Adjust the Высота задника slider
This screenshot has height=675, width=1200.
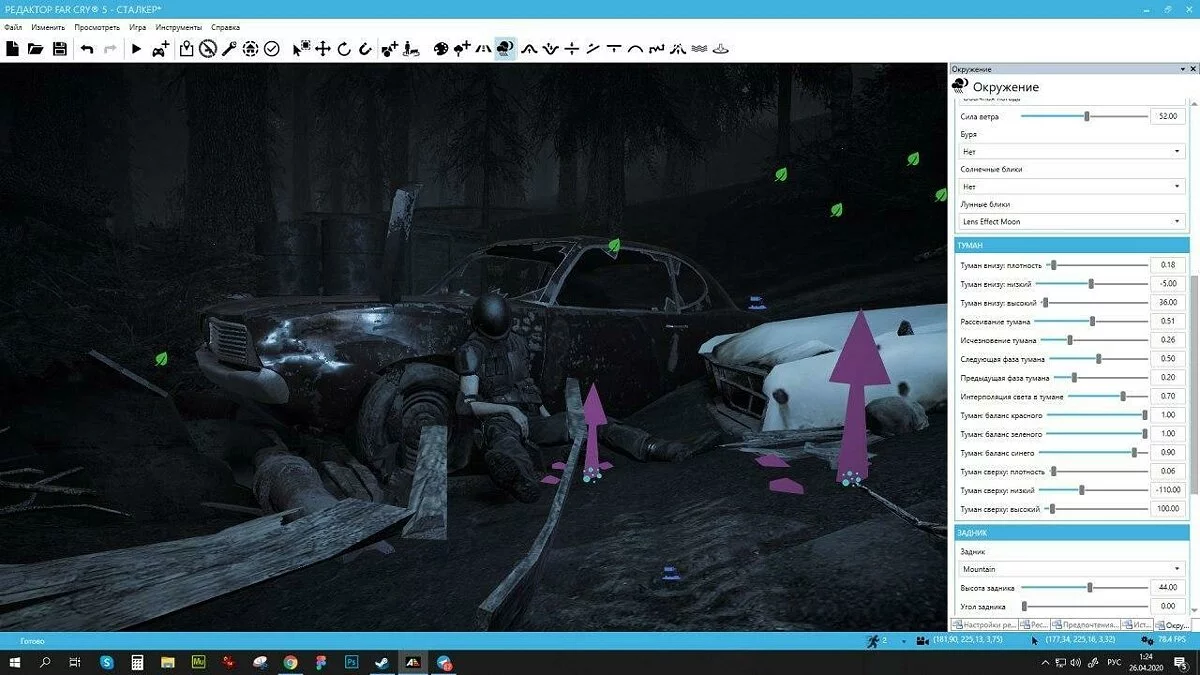pyautogui.click(x=1084, y=588)
